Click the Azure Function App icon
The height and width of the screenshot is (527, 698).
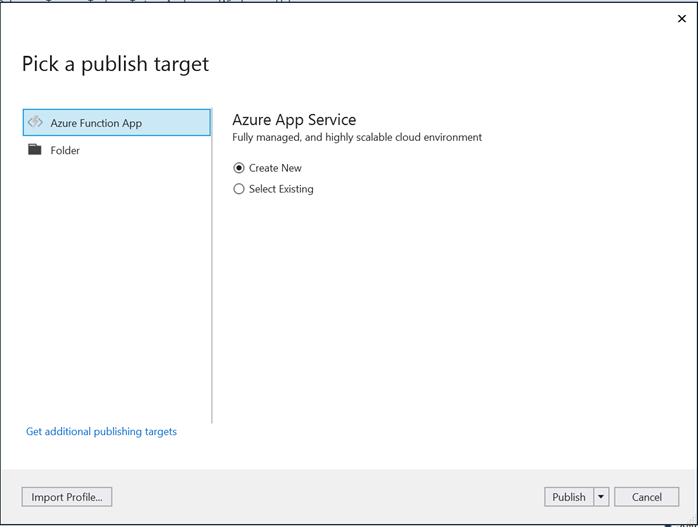click(x=36, y=123)
